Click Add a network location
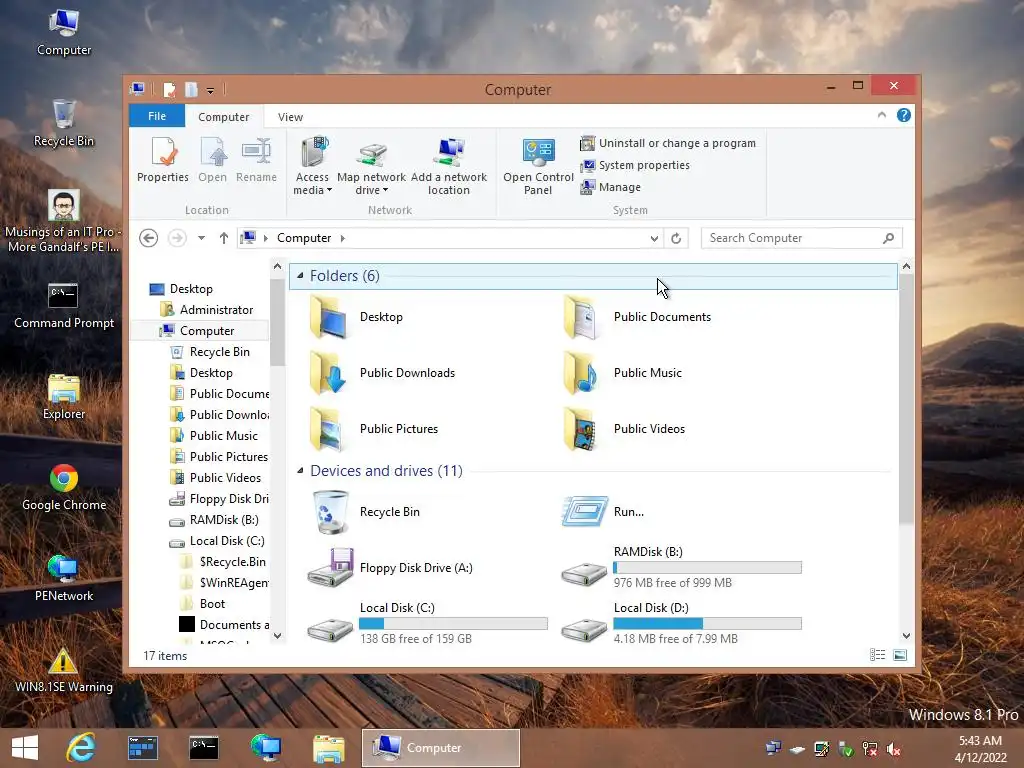 click(449, 166)
